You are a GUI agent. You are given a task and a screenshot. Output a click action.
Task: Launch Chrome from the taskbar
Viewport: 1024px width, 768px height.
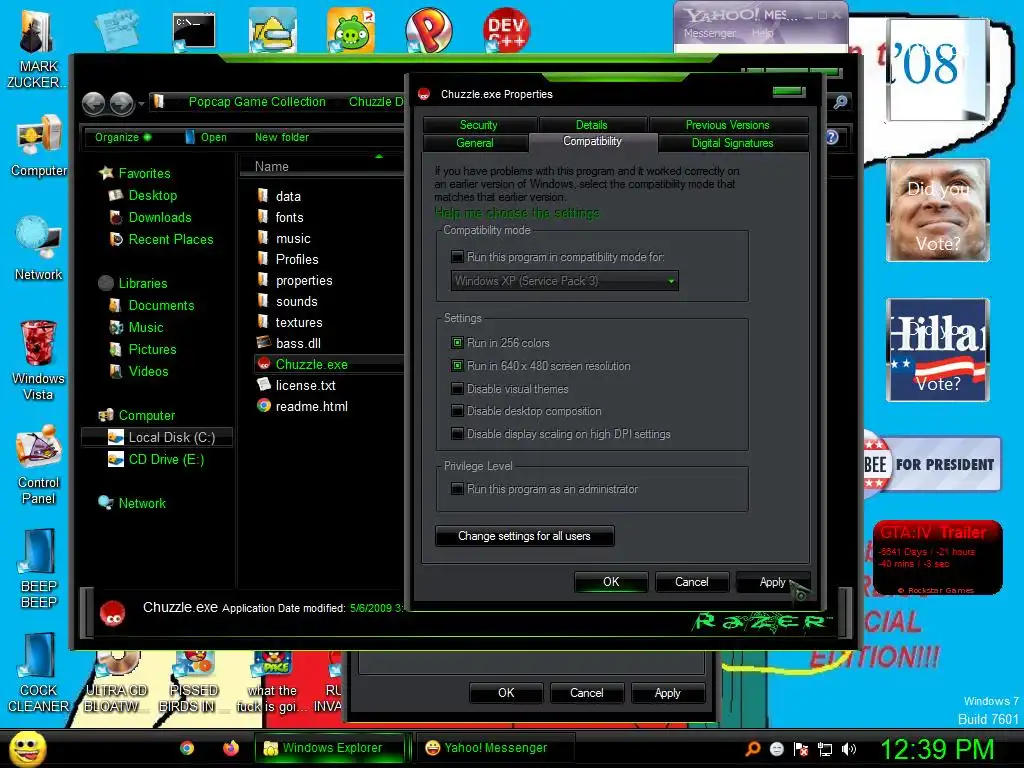pos(187,748)
